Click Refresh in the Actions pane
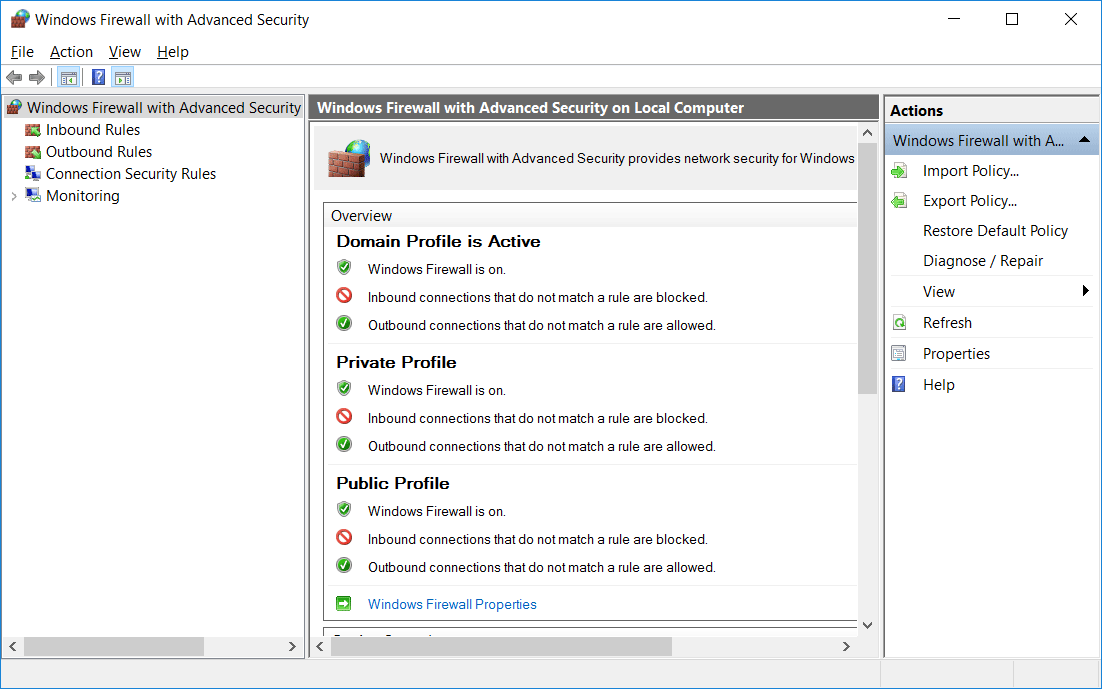 click(946, 323)
